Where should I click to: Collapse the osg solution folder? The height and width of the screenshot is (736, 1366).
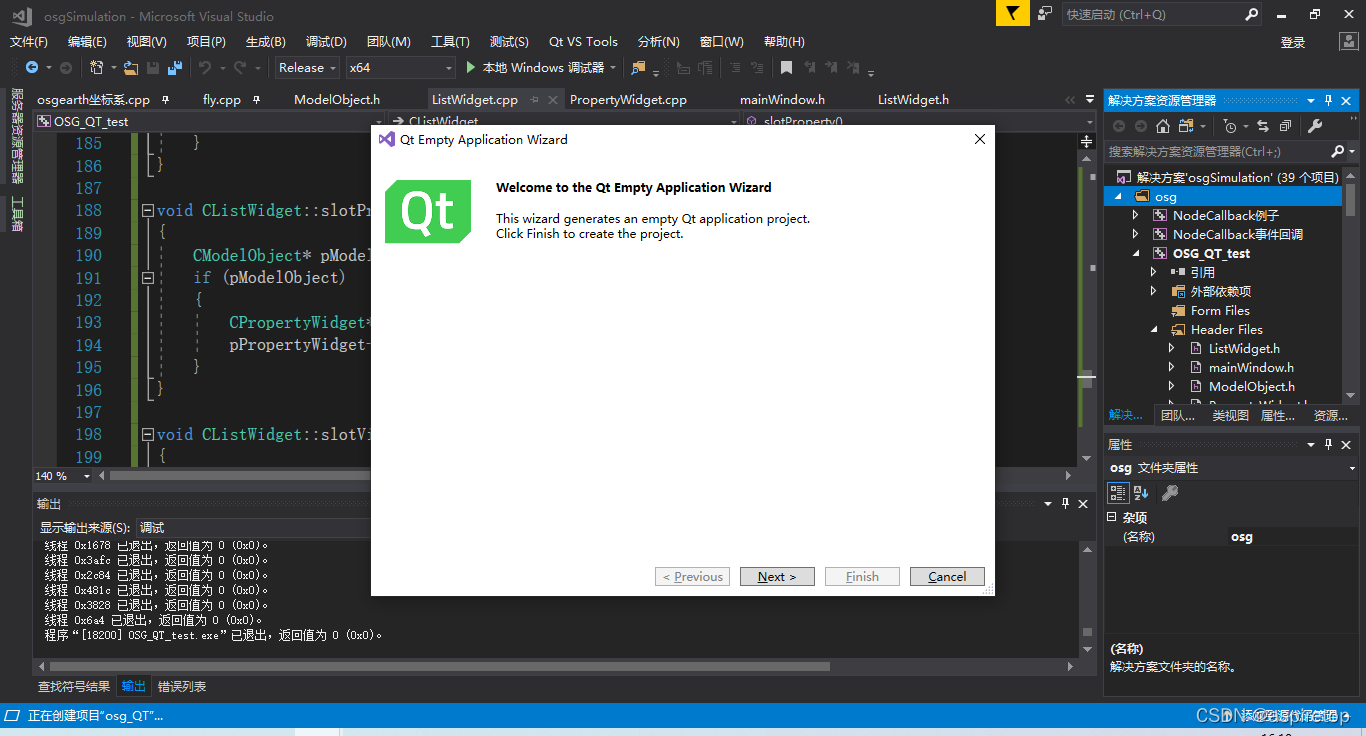pos(1119,197)
